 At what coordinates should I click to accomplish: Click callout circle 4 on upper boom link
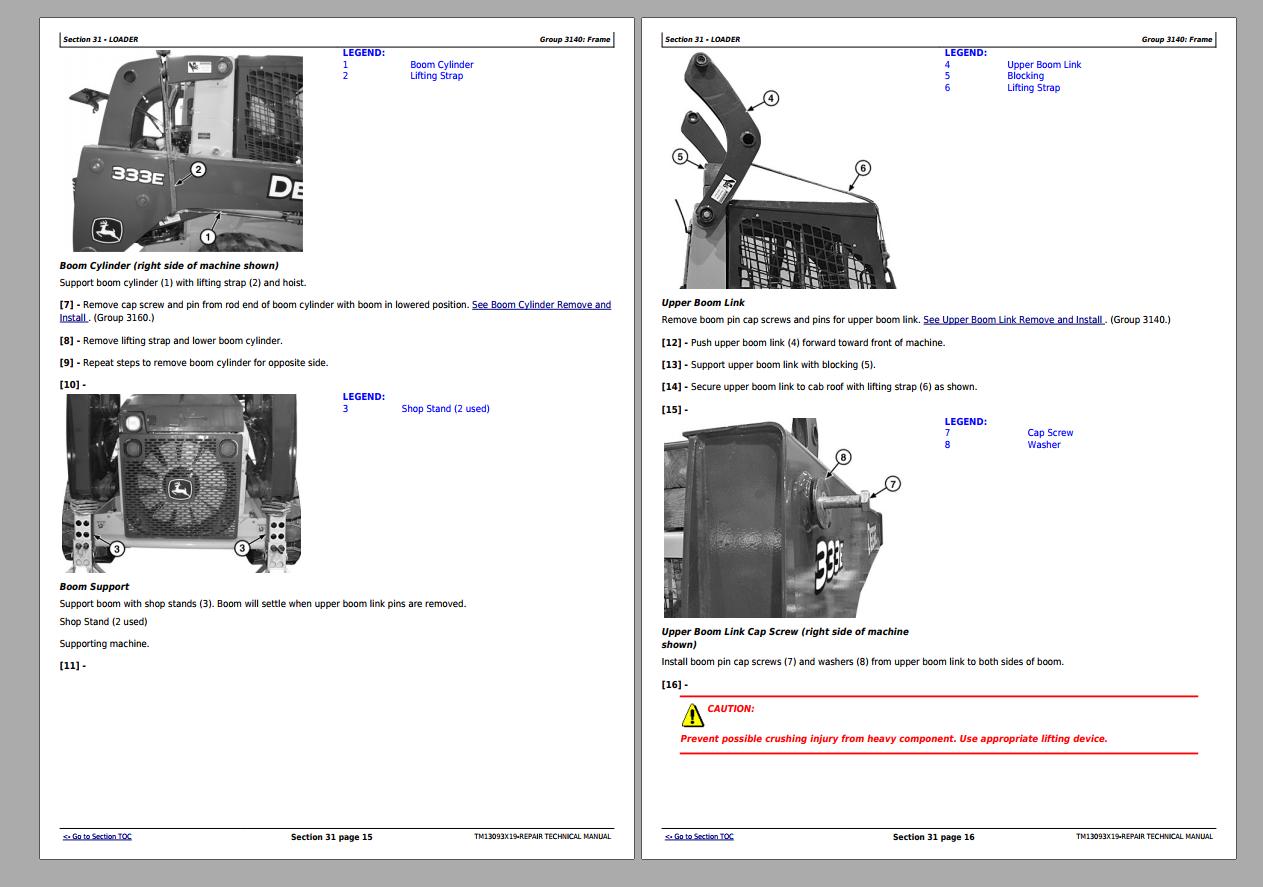coord(770,98)
